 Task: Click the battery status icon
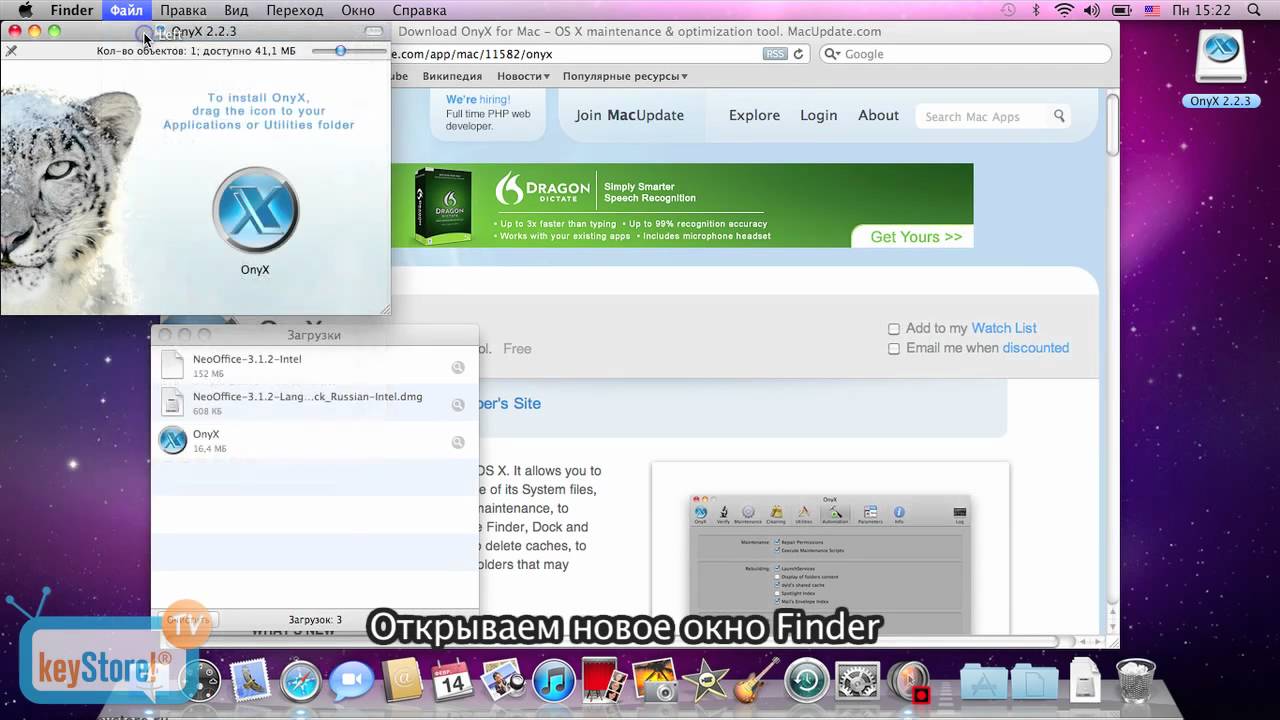coord(1124,10)
